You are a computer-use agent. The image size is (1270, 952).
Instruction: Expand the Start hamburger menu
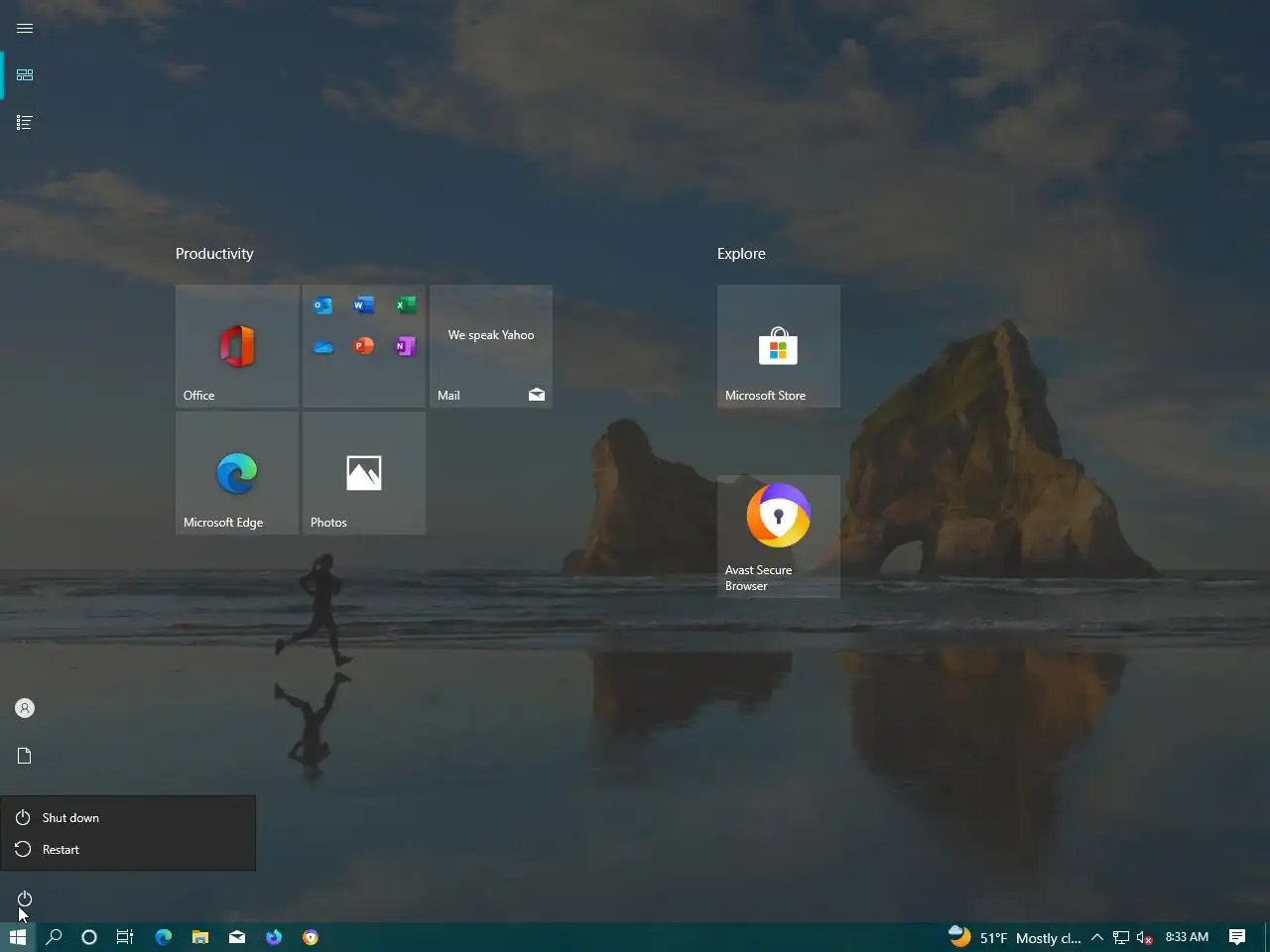tap(25, 28)
